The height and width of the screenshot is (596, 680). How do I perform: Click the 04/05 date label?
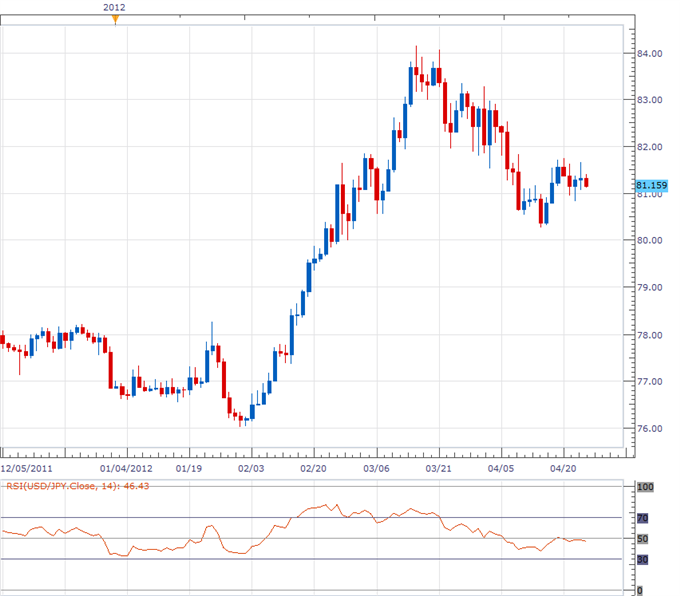pyautogui.click(x=501, y=468)
